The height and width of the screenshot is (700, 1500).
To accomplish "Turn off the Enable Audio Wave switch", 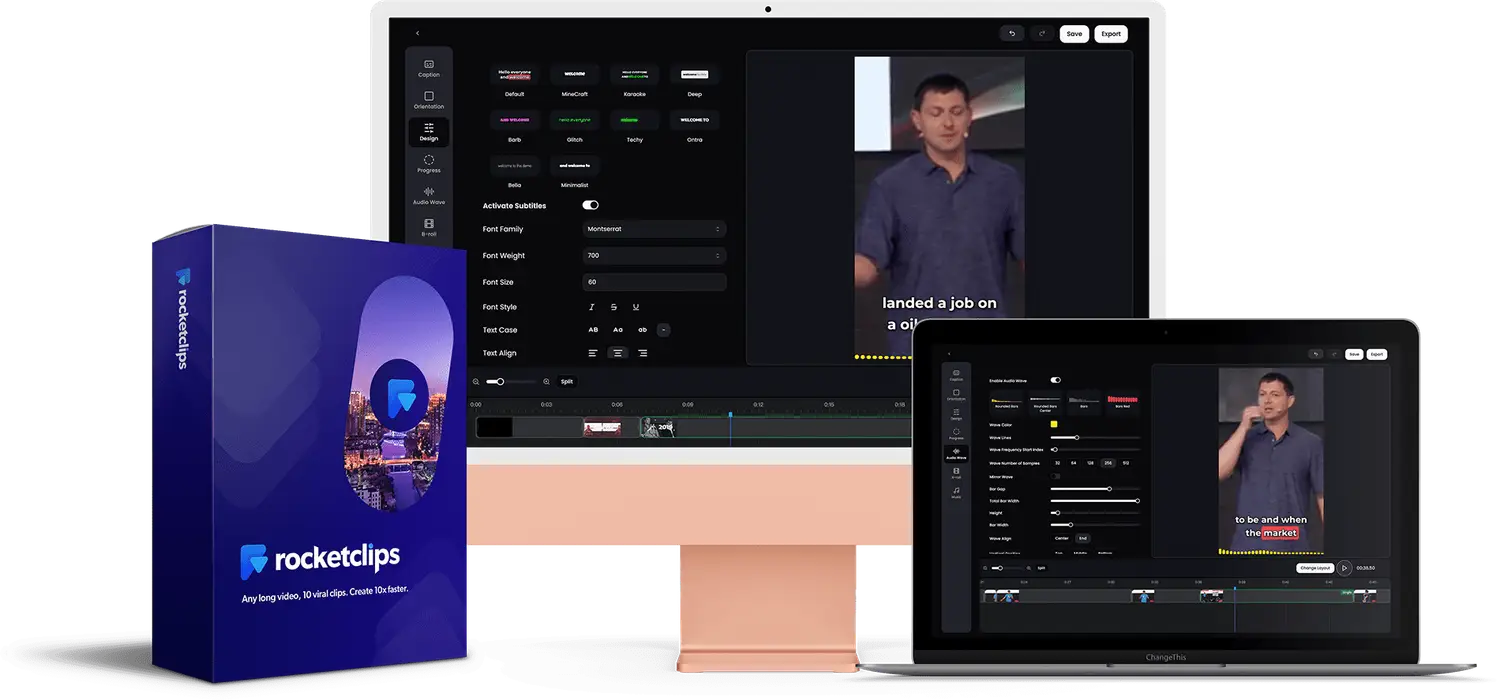I will point(1055,380).
